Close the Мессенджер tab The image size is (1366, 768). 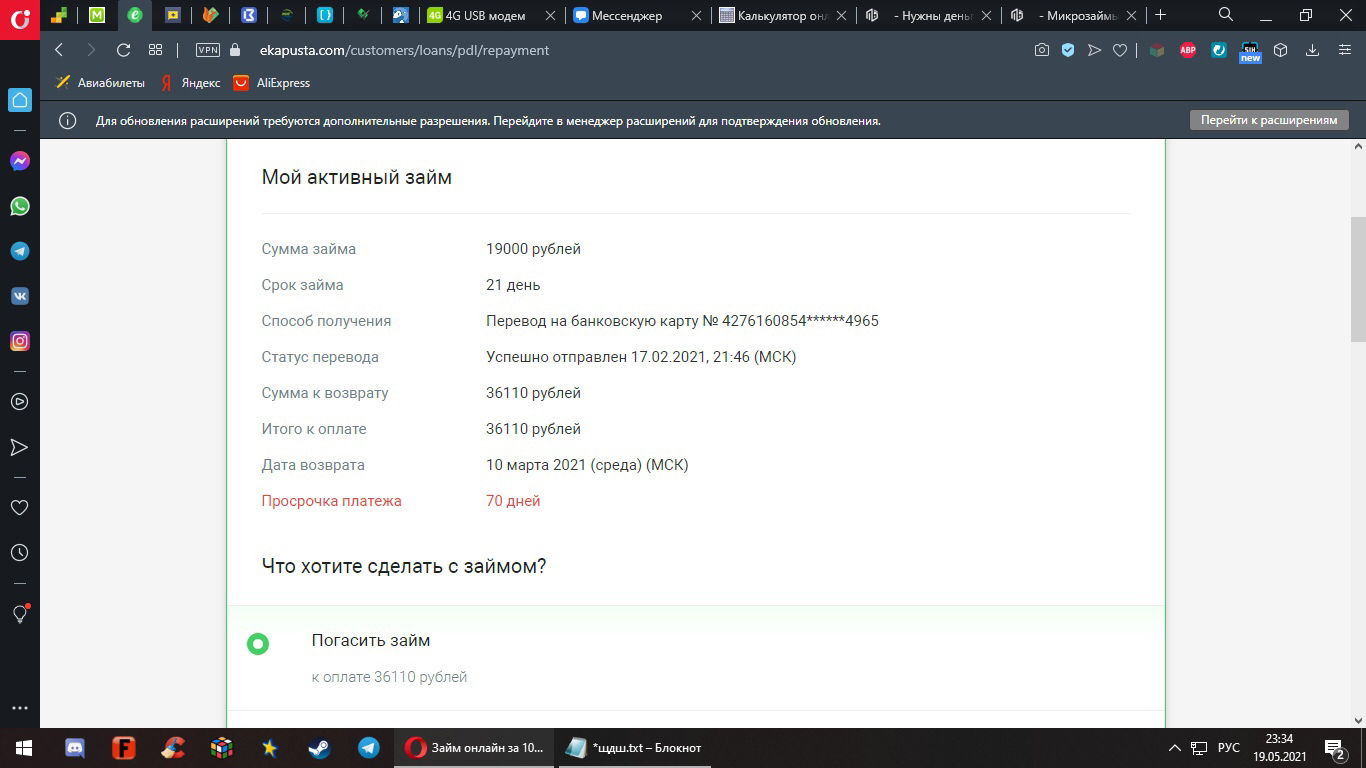pos(697,16)
